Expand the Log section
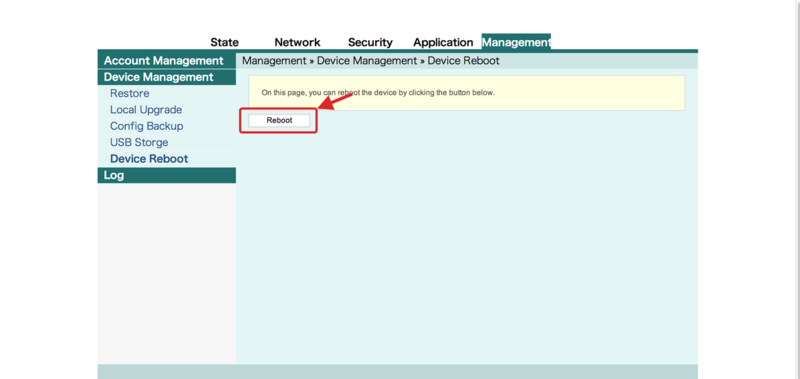Image resolution: width=800 pixels, height=379 pixels. pyautogui.click(x=166, y=175)
